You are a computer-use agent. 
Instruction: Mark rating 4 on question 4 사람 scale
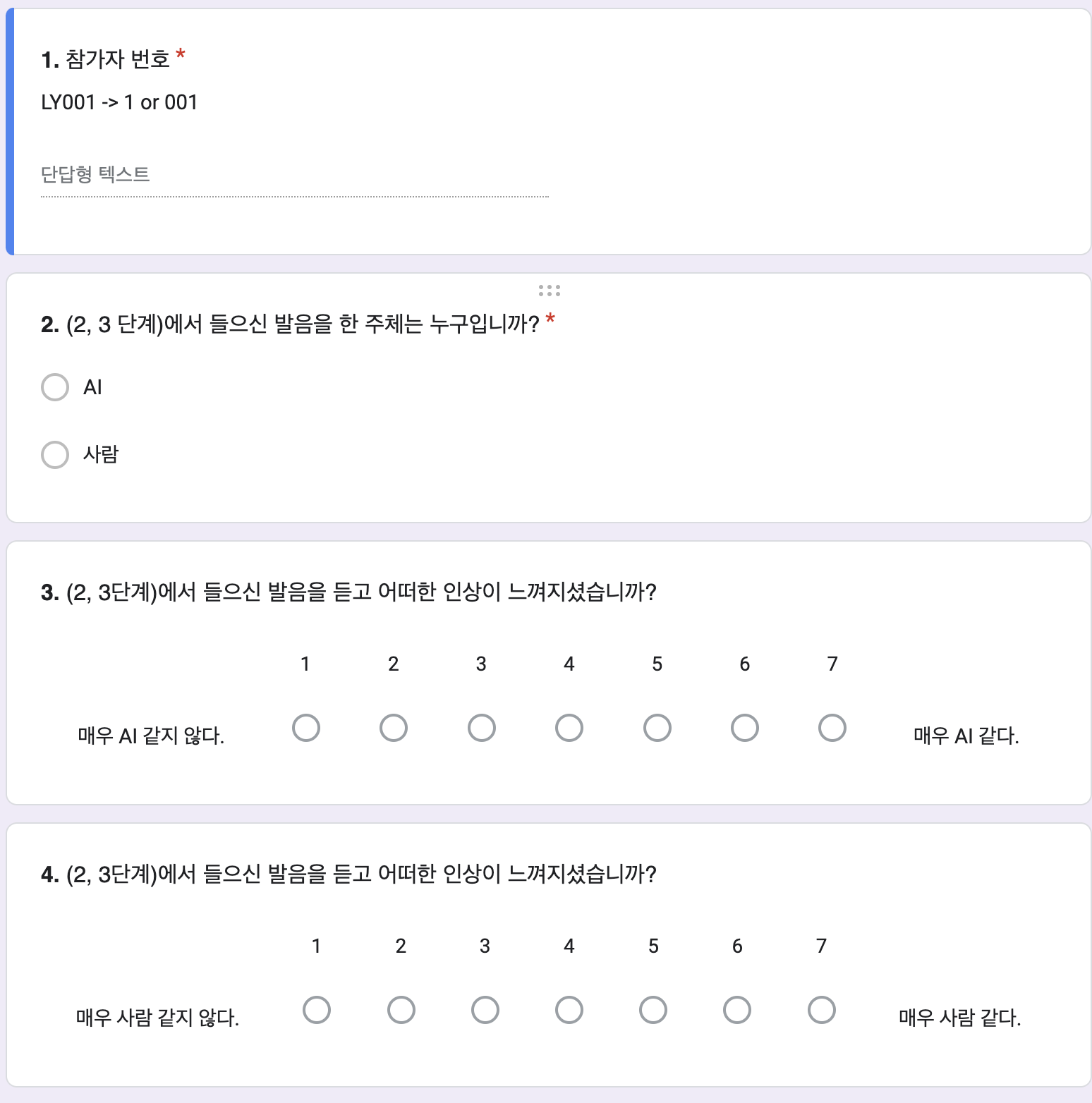[569, 1010]
